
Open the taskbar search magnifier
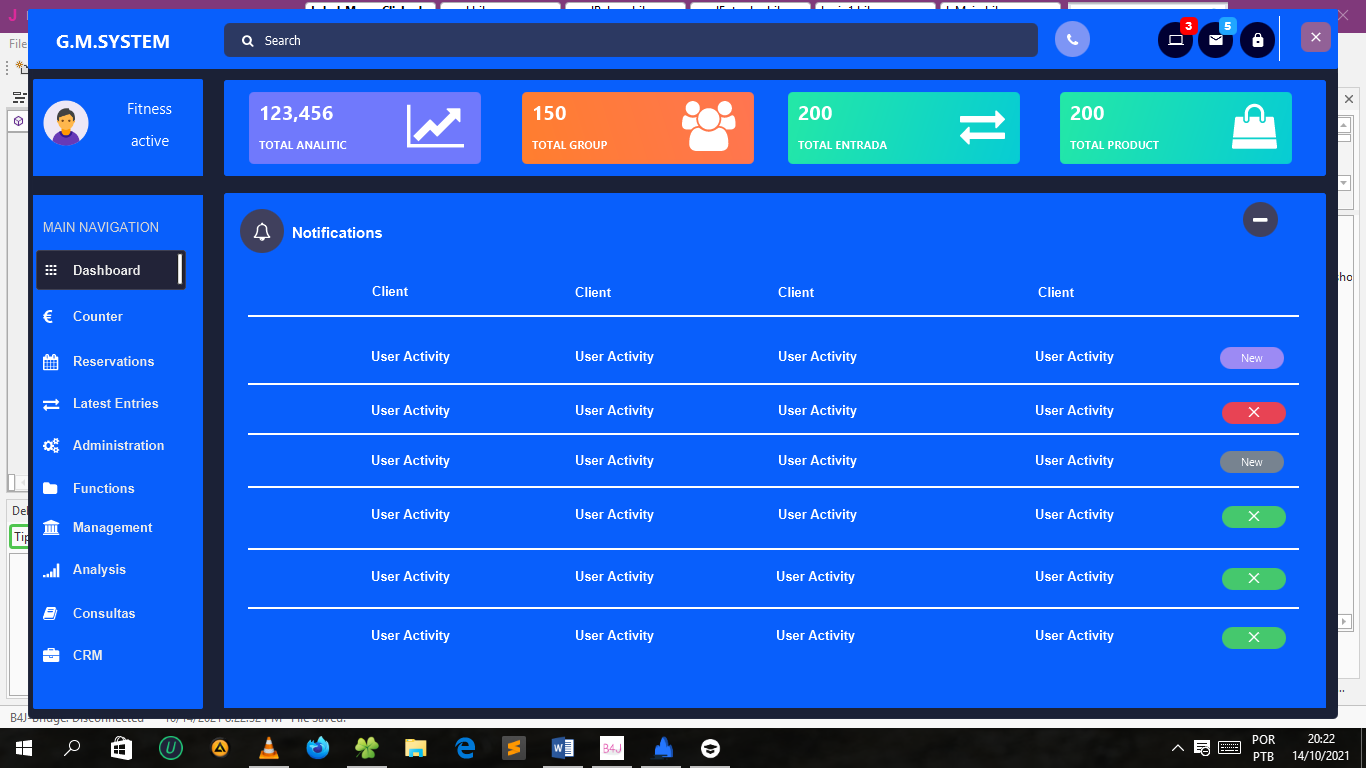[72, 748]
